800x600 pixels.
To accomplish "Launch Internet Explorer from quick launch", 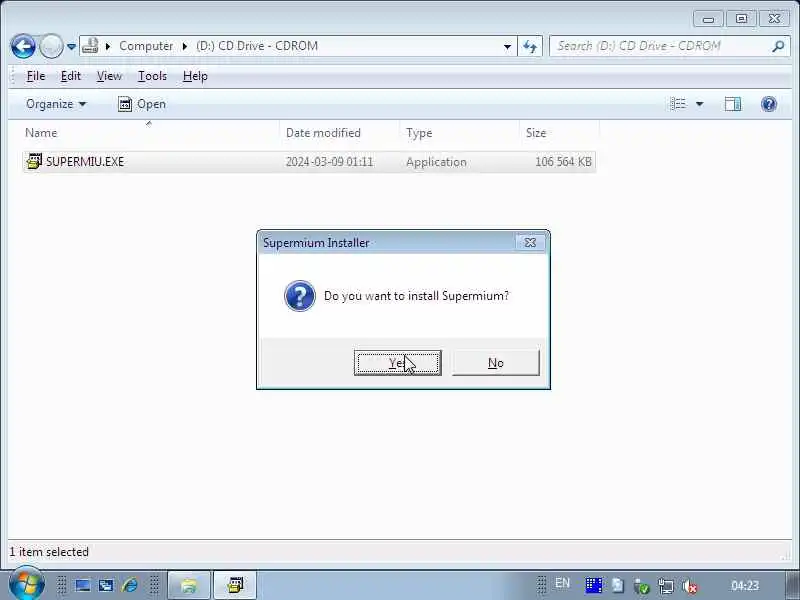I will point(130,585).
